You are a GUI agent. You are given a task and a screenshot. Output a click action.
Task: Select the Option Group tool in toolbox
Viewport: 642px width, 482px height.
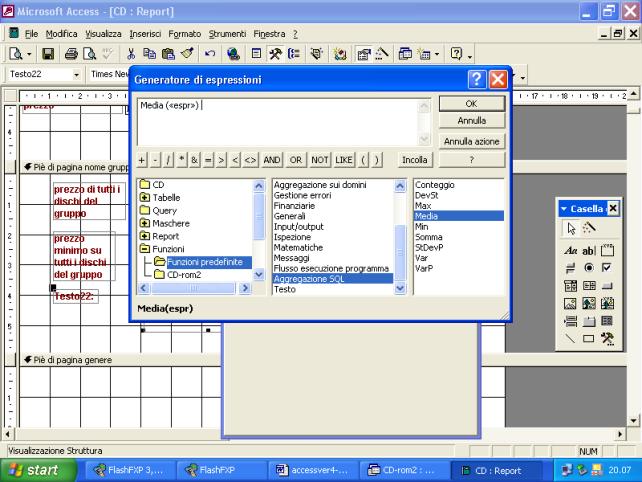[x=607, y=250]
